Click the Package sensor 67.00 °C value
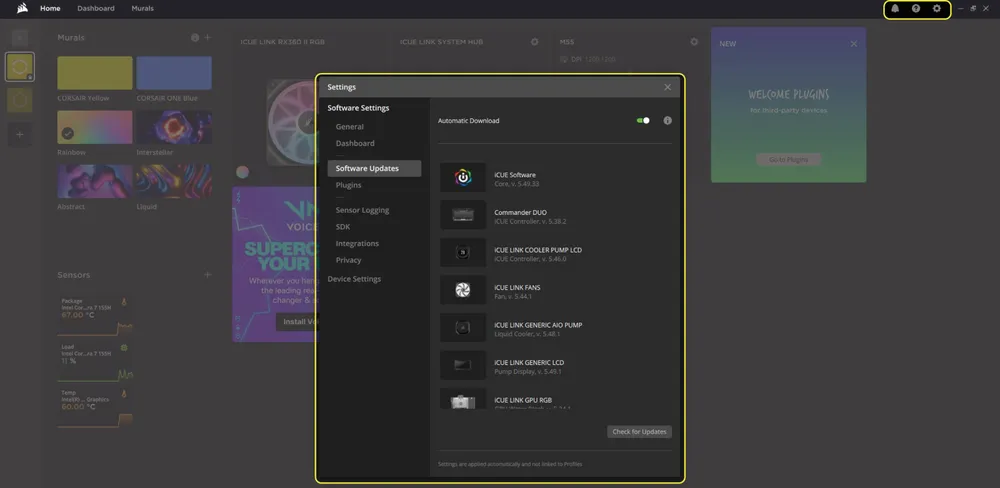The image size is (1000, 488). click(78, 315)
